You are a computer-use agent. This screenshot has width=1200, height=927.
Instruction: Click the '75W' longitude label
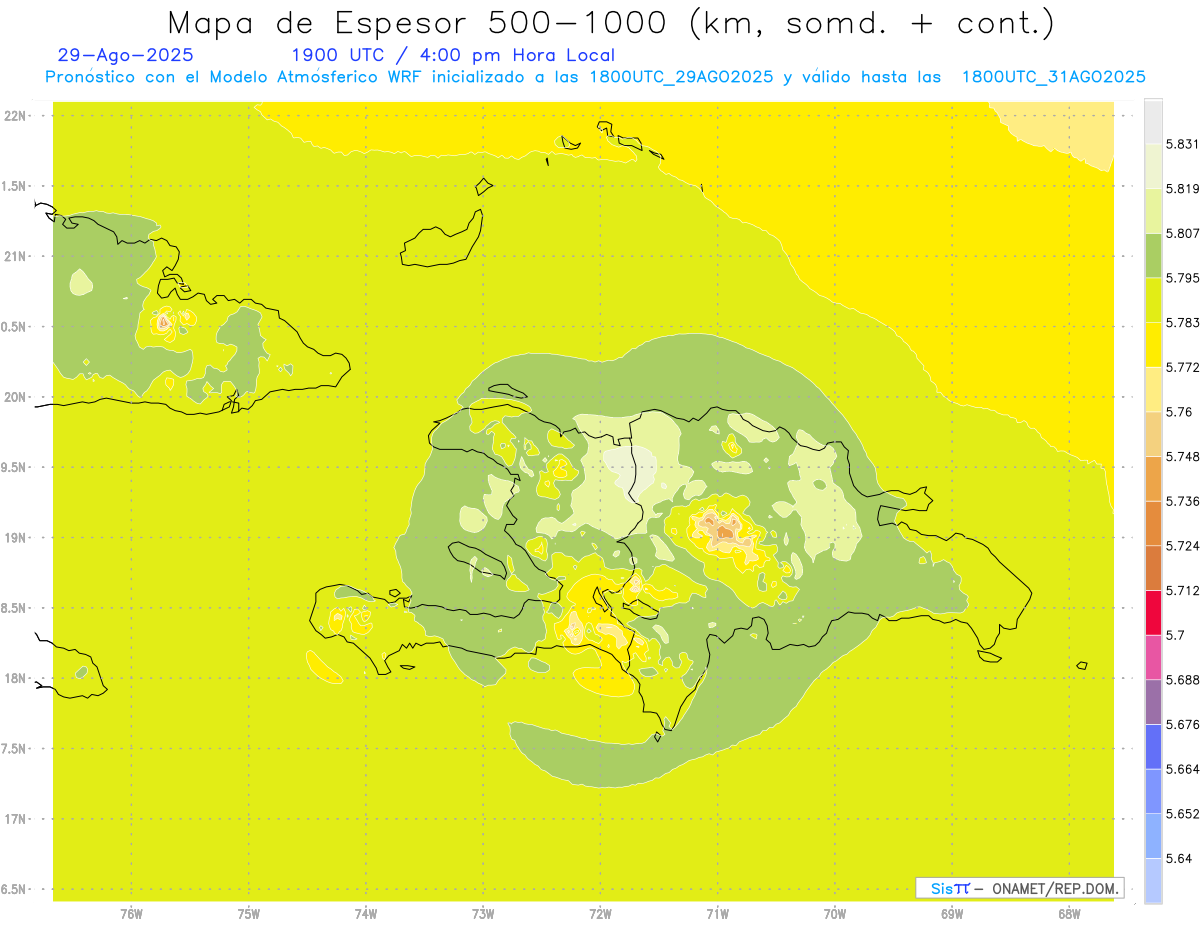tap(249, 914)
